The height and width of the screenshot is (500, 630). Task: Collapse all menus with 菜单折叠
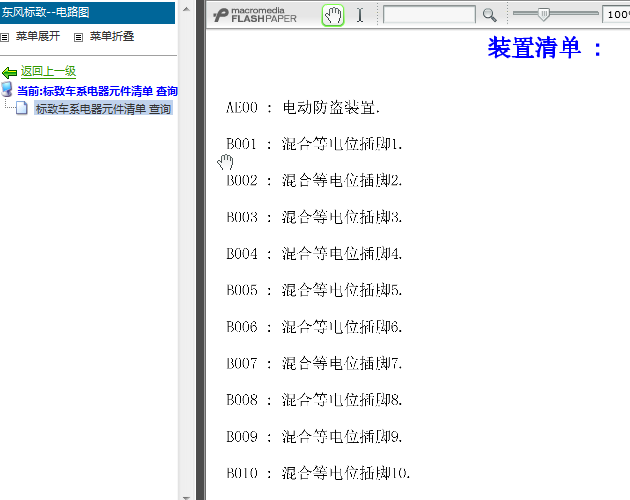(112, 37)
